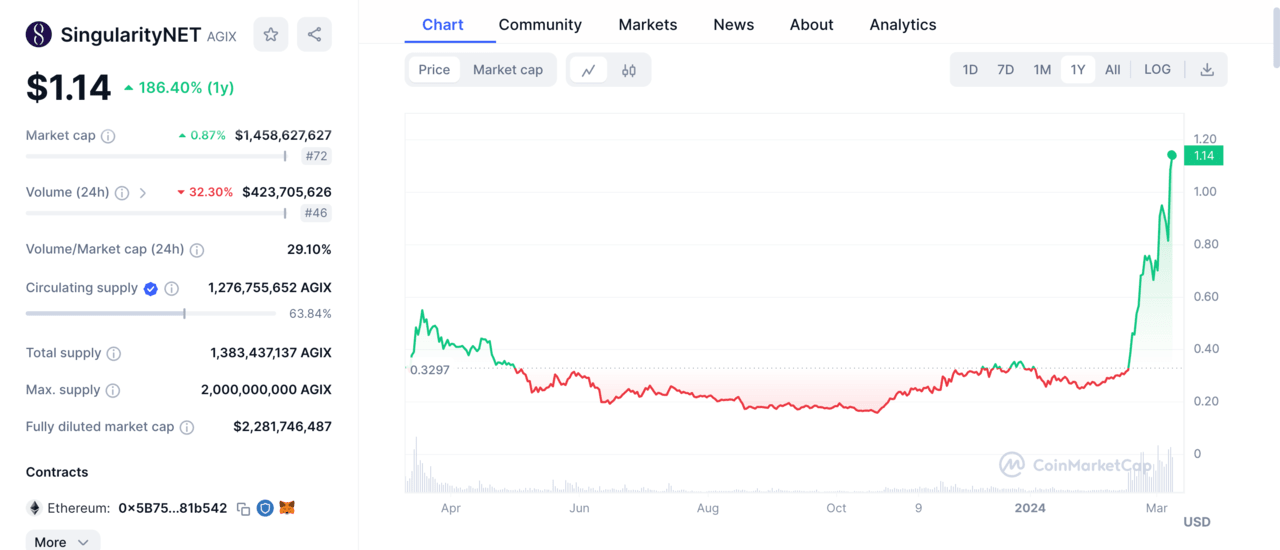Select Price chart mode
Screen dimensions: 1280x550
434,70
